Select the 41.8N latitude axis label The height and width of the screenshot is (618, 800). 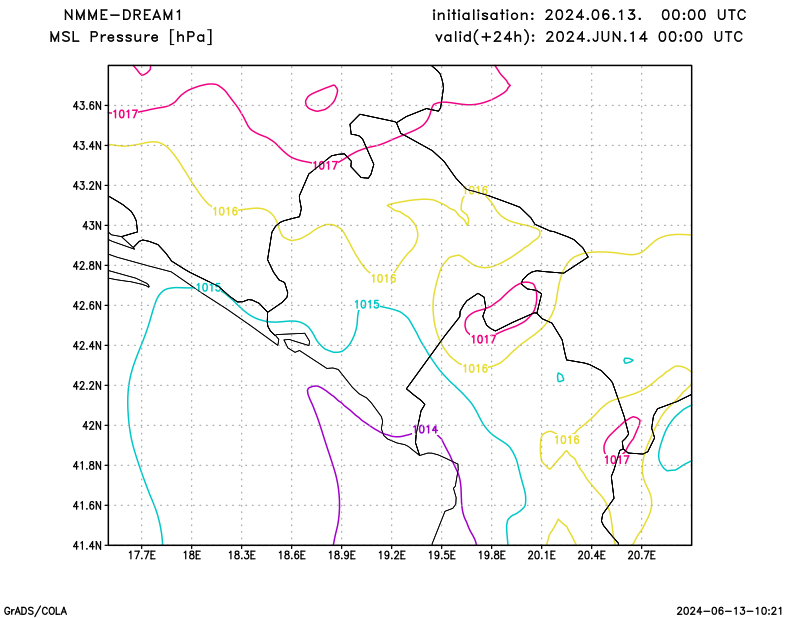click(87, 465)
